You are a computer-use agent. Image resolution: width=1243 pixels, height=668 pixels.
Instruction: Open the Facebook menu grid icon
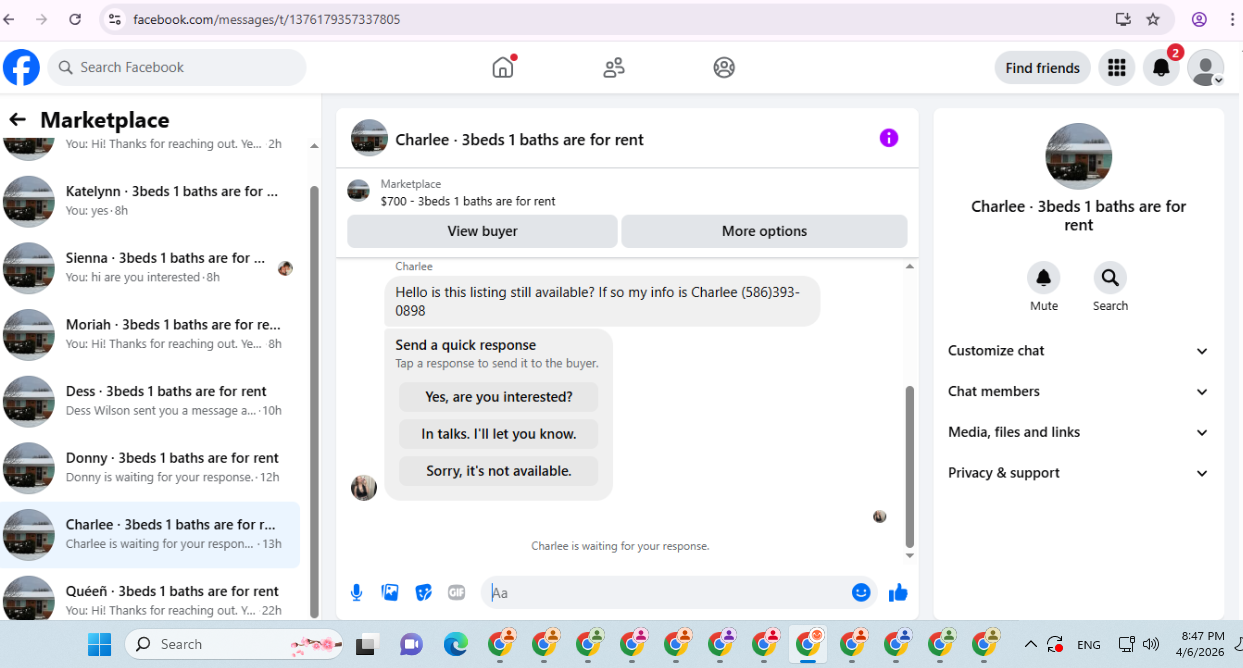tap(1117, 68)
